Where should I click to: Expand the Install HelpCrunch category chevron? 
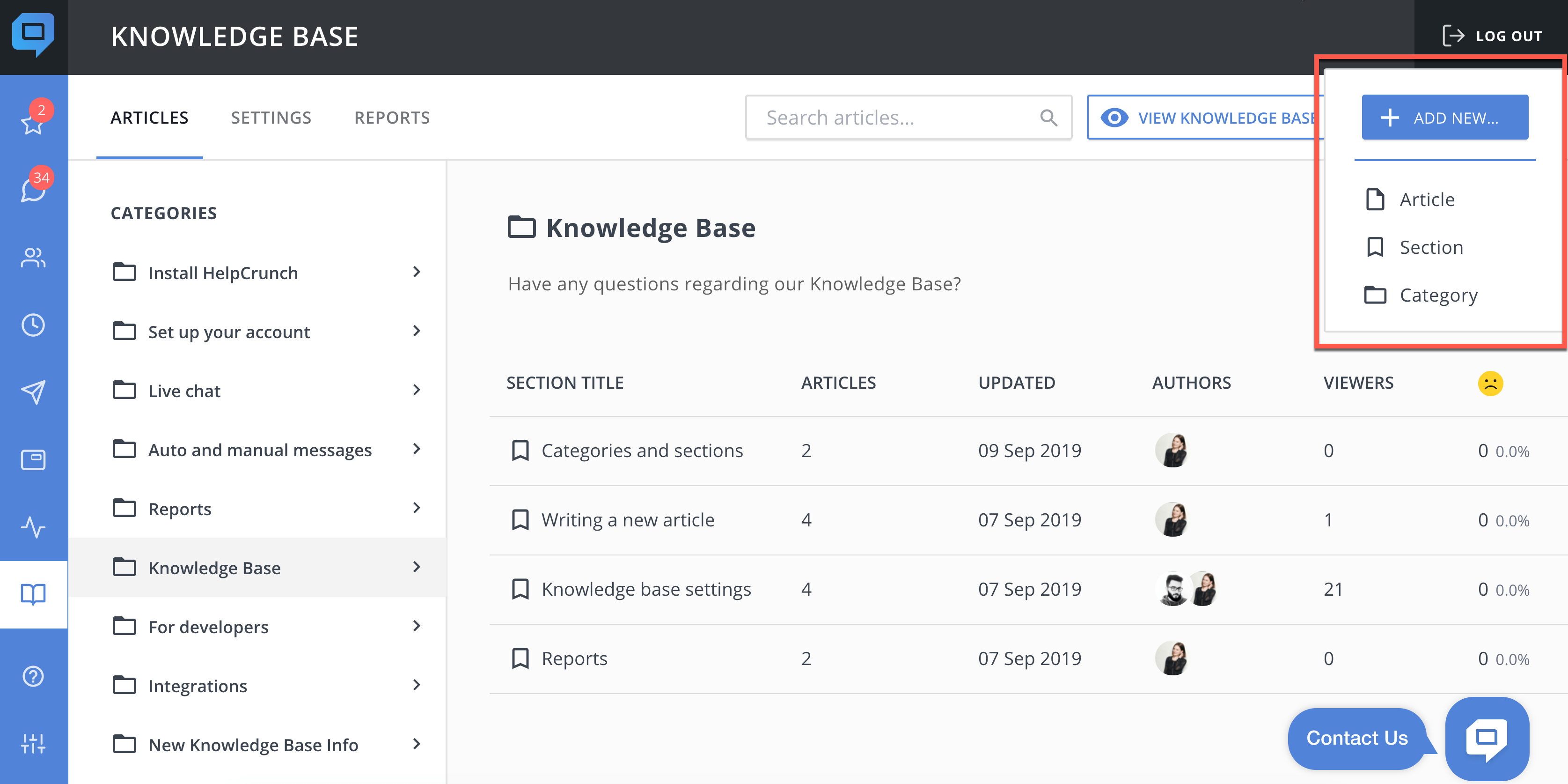coord(417,272)
